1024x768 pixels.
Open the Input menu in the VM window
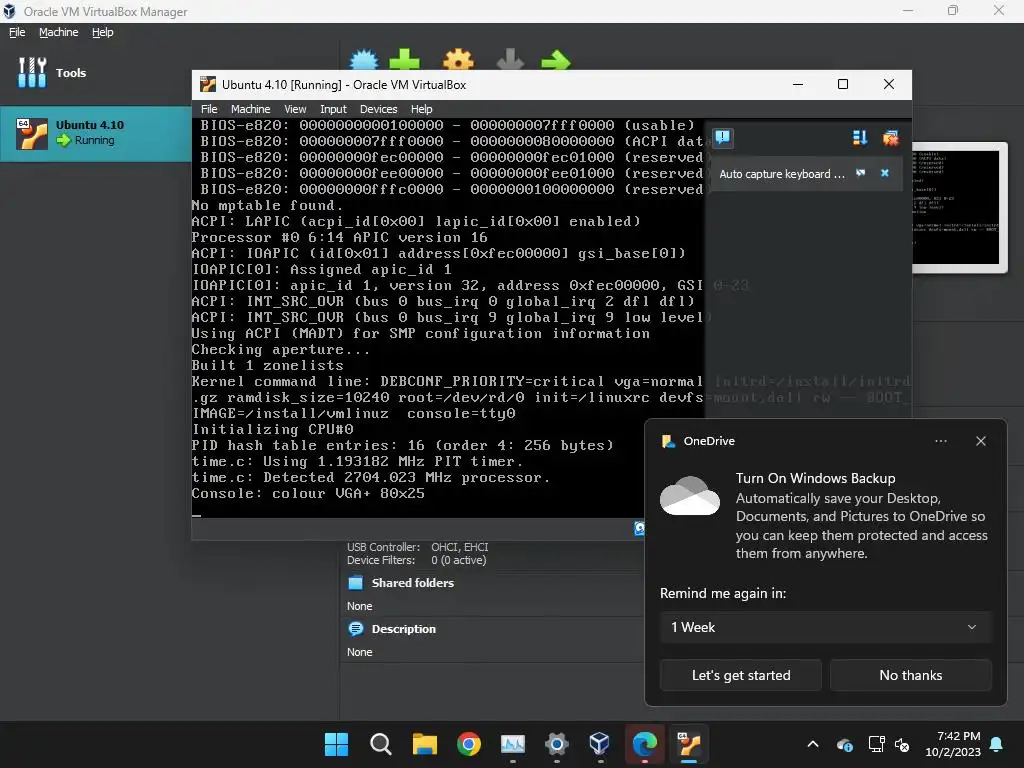coord(333,109)
